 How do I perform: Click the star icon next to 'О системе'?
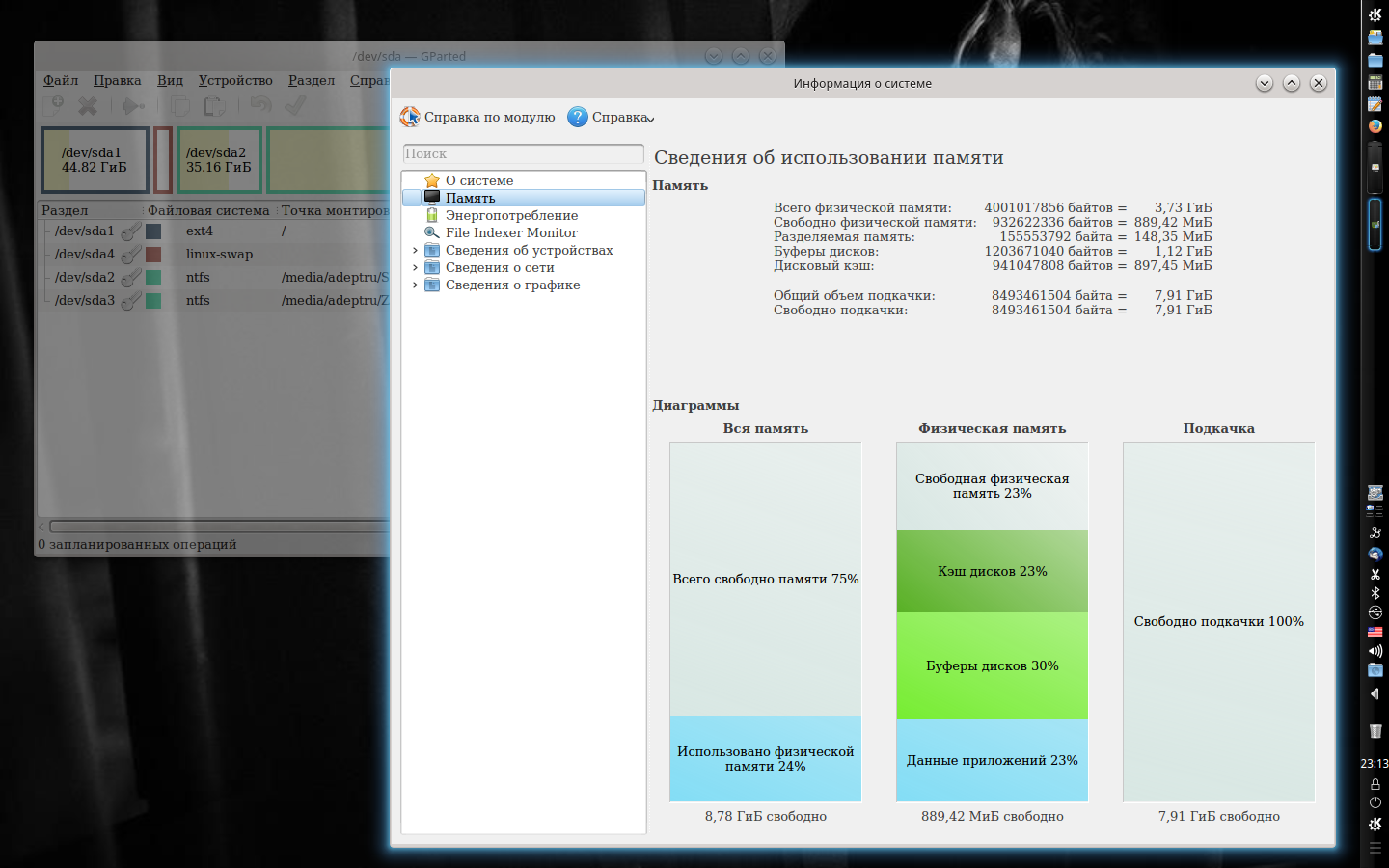[432, 180]
